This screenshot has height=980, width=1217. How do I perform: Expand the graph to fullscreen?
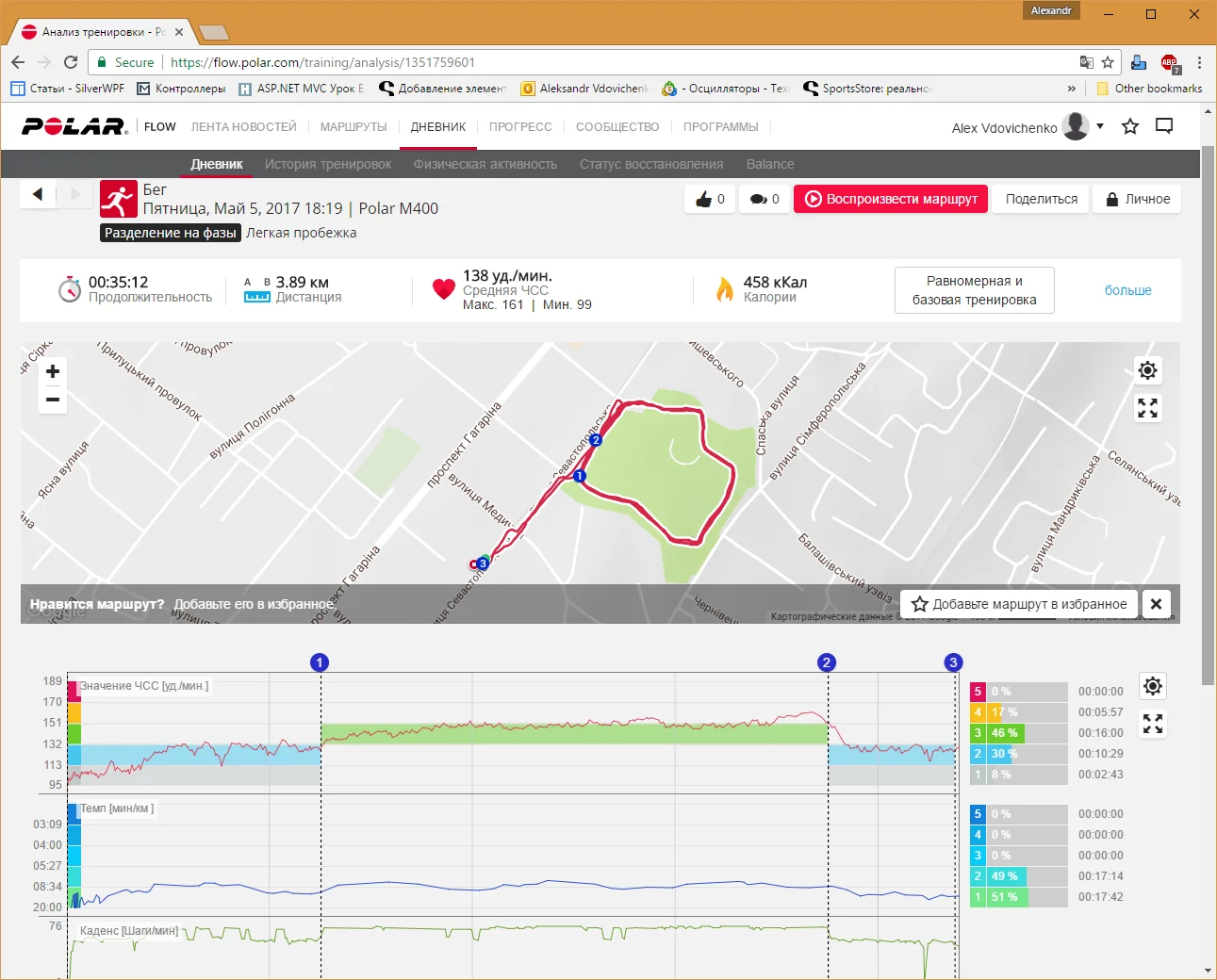(1152, 724)
